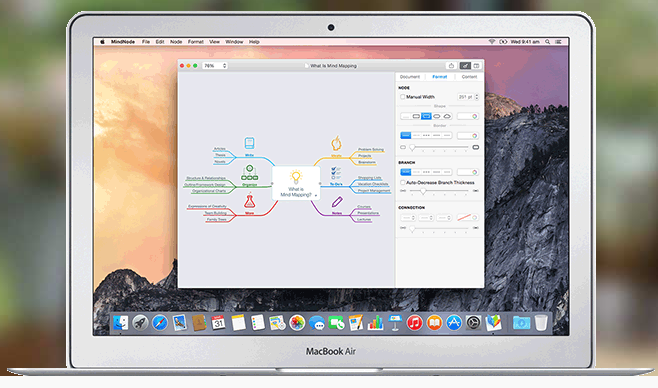
Task: Select the To-Do's checklist icon
Action: pyautogui.click(x=336, y=173)
